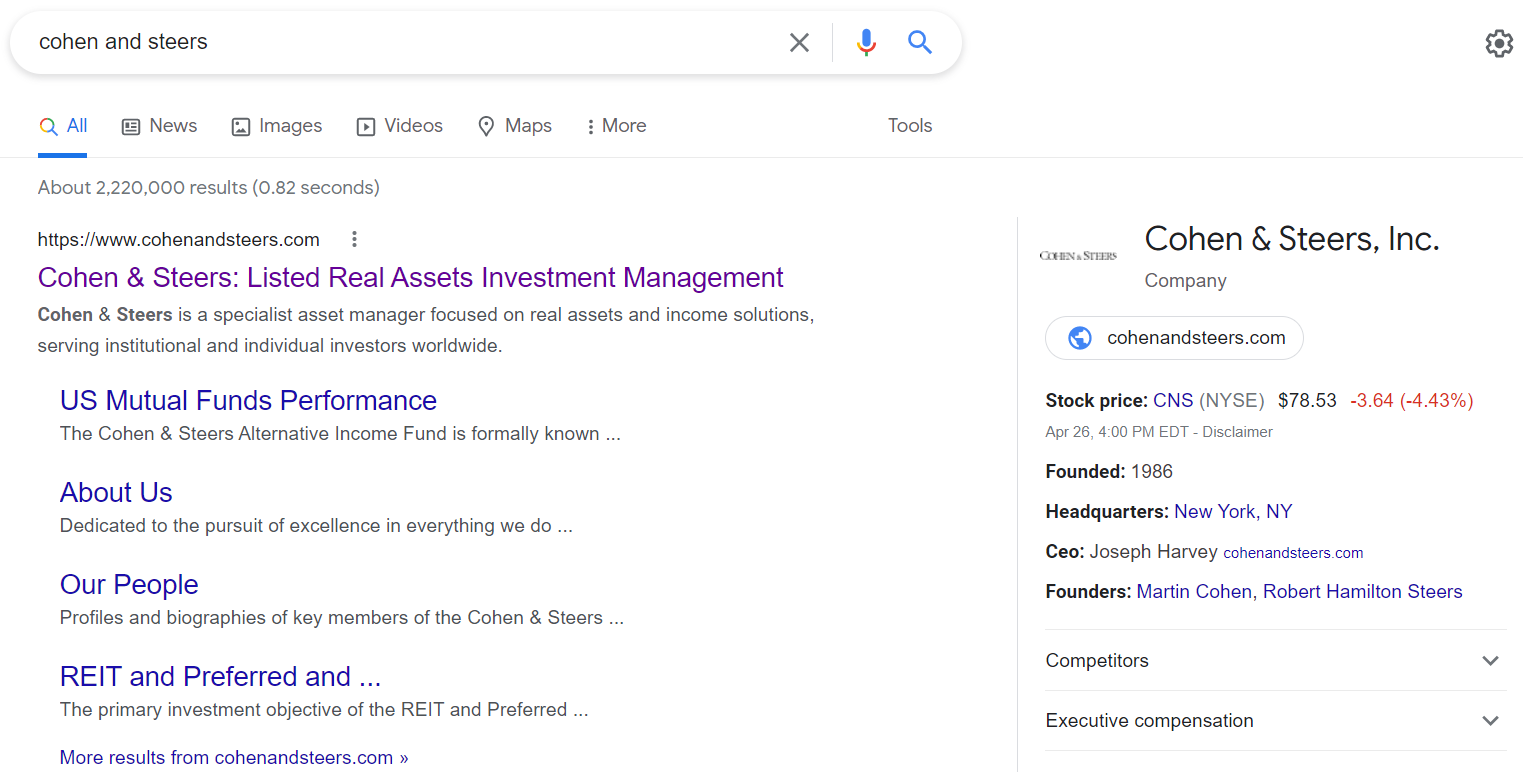Click the Founded: 1986 fact
This screenshot has height=772, width=1523.
(1109, 471)
